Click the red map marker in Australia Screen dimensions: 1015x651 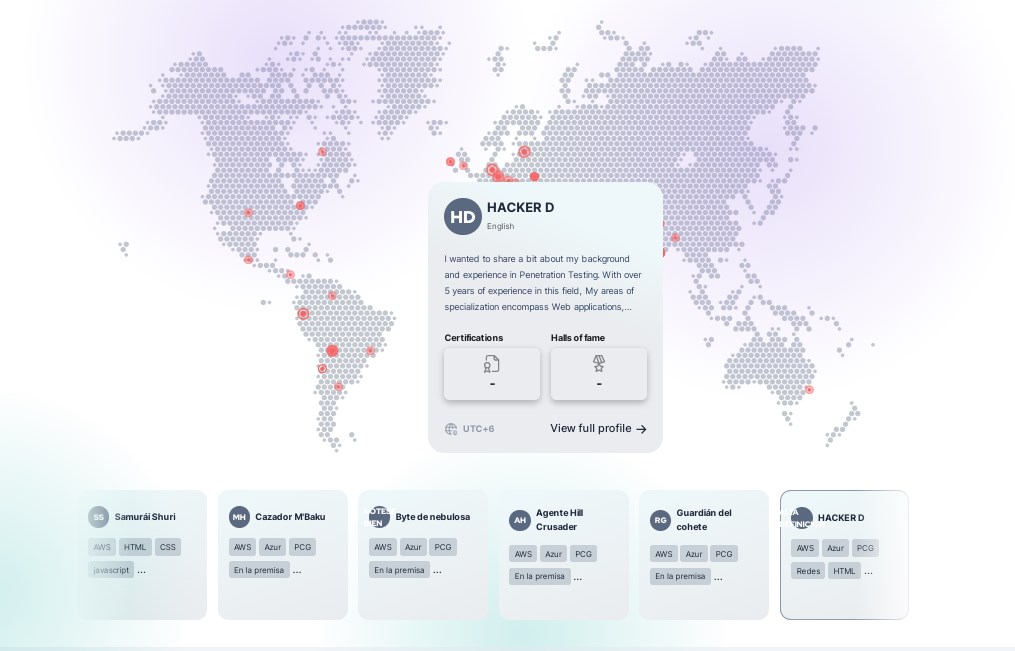[809, 390]
